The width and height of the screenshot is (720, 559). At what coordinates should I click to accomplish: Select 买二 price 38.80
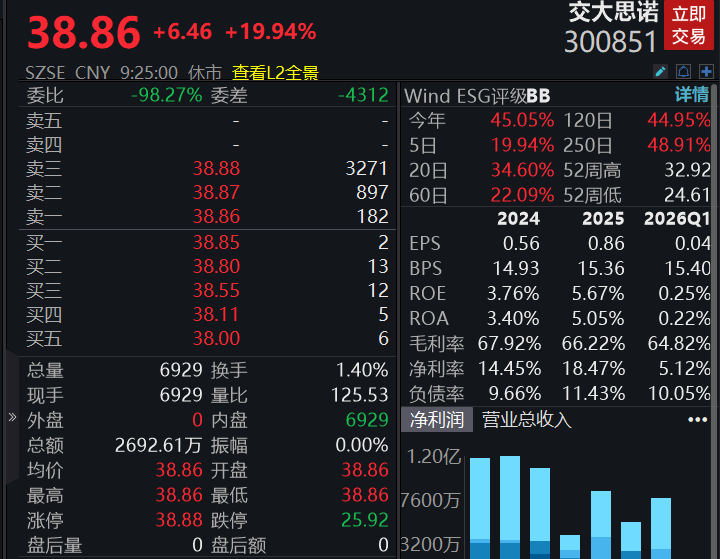(216, 266)
